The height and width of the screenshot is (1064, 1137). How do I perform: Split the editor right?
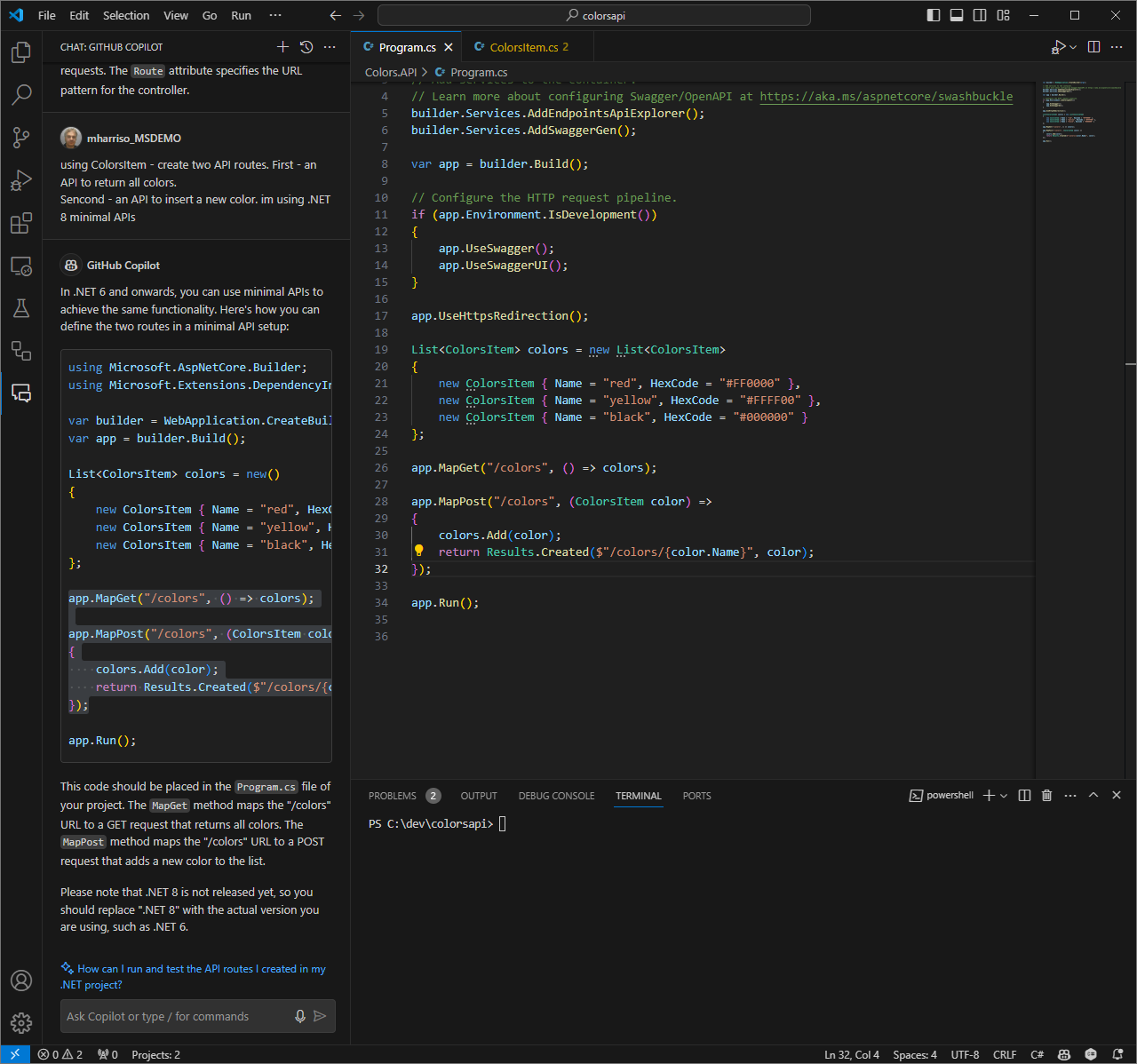point(1094,47)
